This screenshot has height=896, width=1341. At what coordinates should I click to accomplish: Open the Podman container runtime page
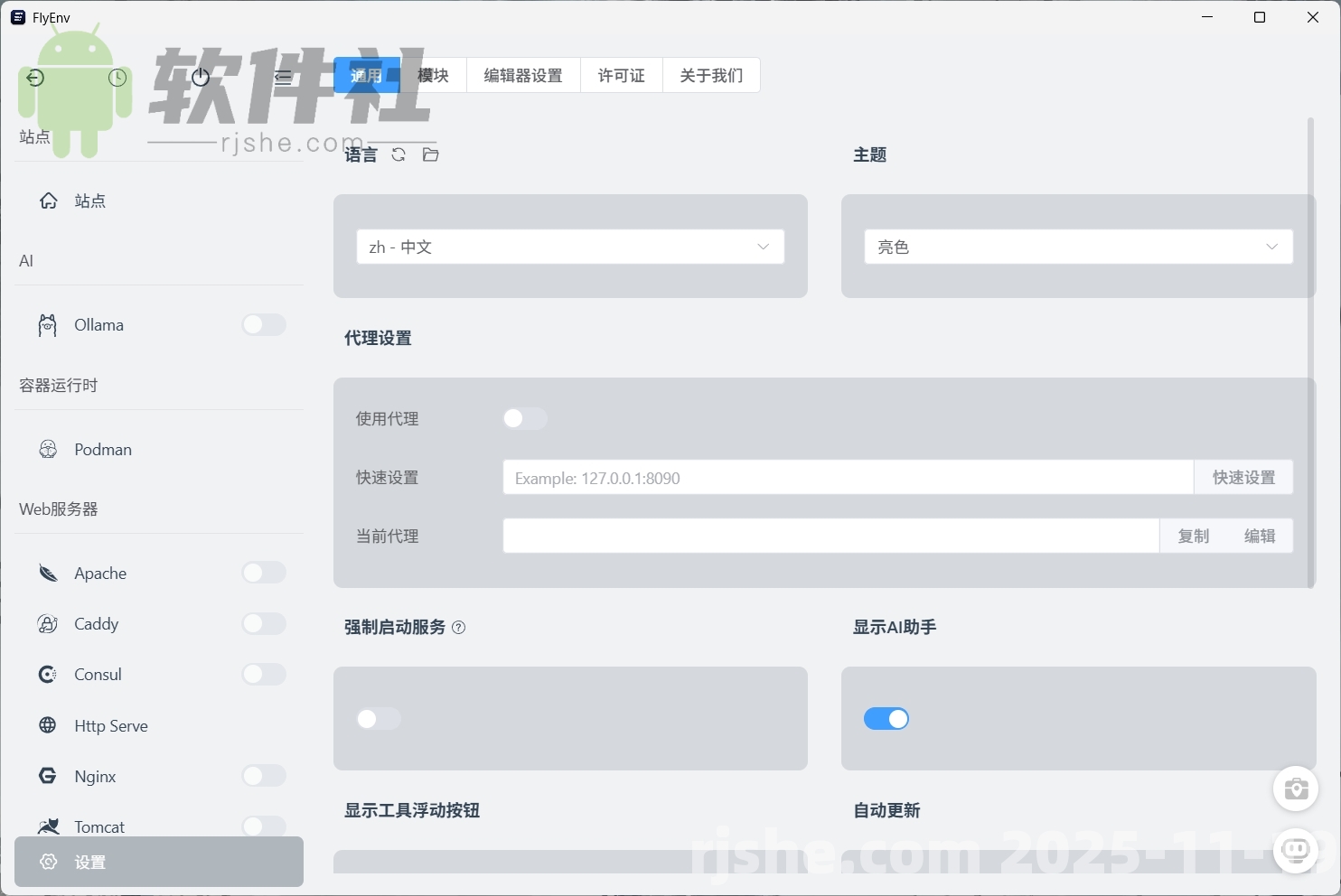pos(102,449)
